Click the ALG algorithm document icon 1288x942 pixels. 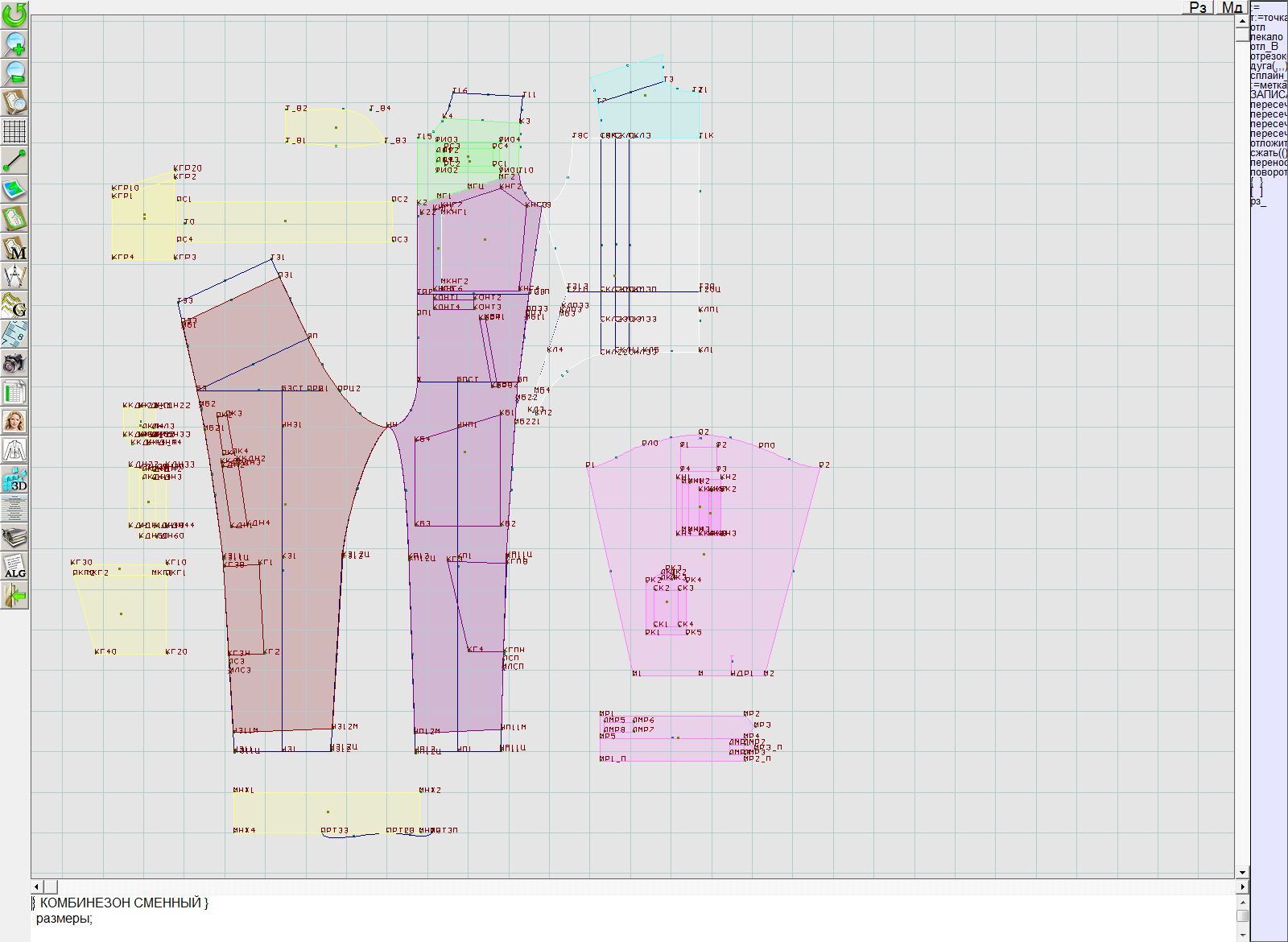pyautogui.click(x=14, y=566)
